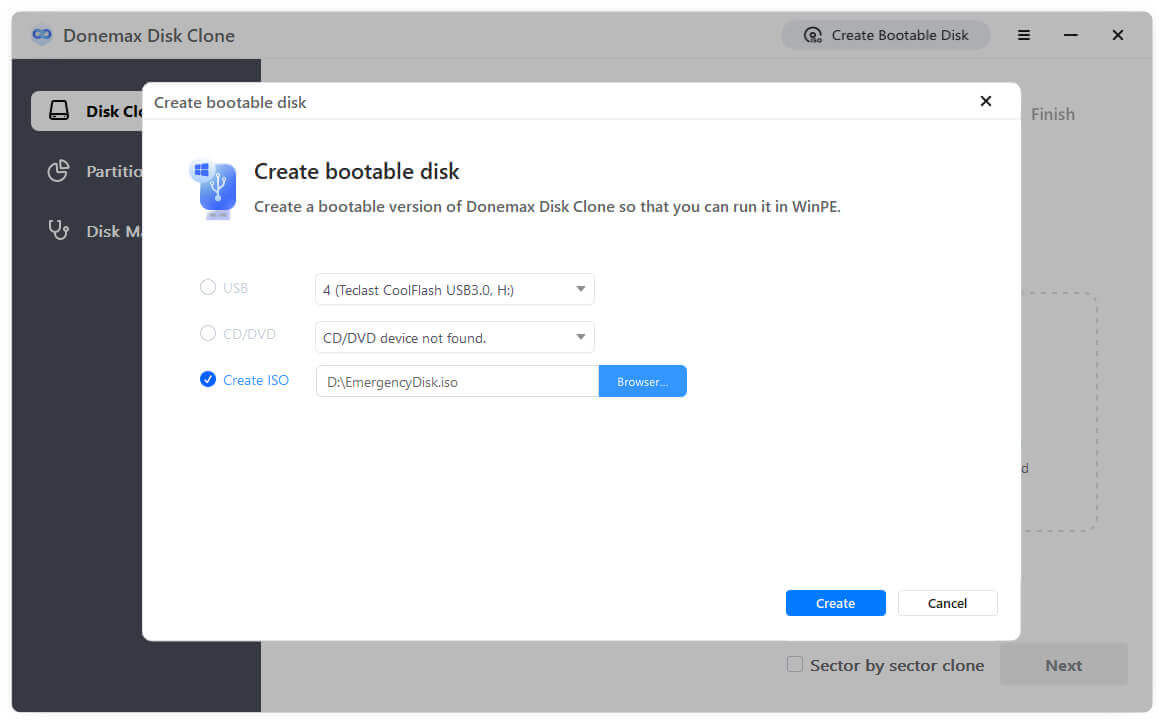Click the EmergencyDisk.iso path field

click(x=456, y=381)
